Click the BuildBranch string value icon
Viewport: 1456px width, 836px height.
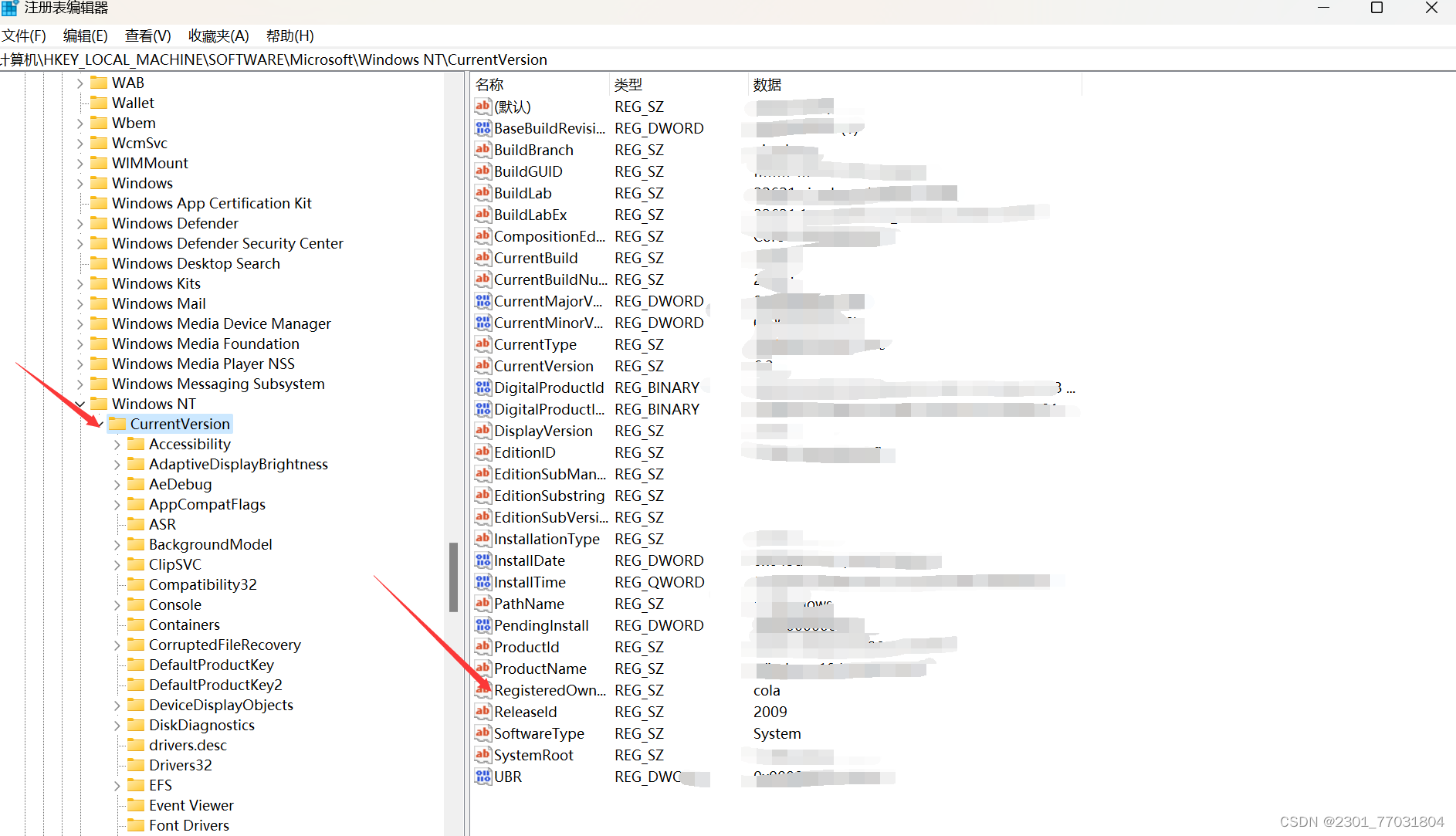(483, 149)
